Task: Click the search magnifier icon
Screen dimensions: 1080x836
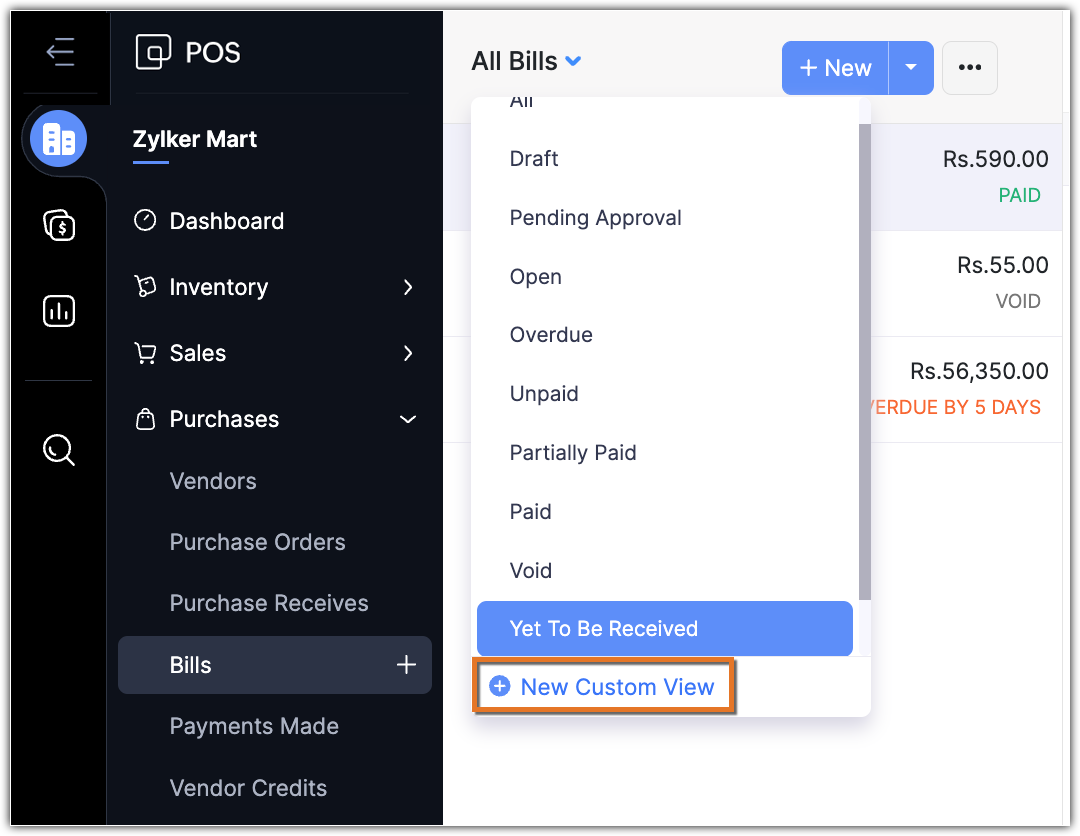Action: (x=59, y=451)
